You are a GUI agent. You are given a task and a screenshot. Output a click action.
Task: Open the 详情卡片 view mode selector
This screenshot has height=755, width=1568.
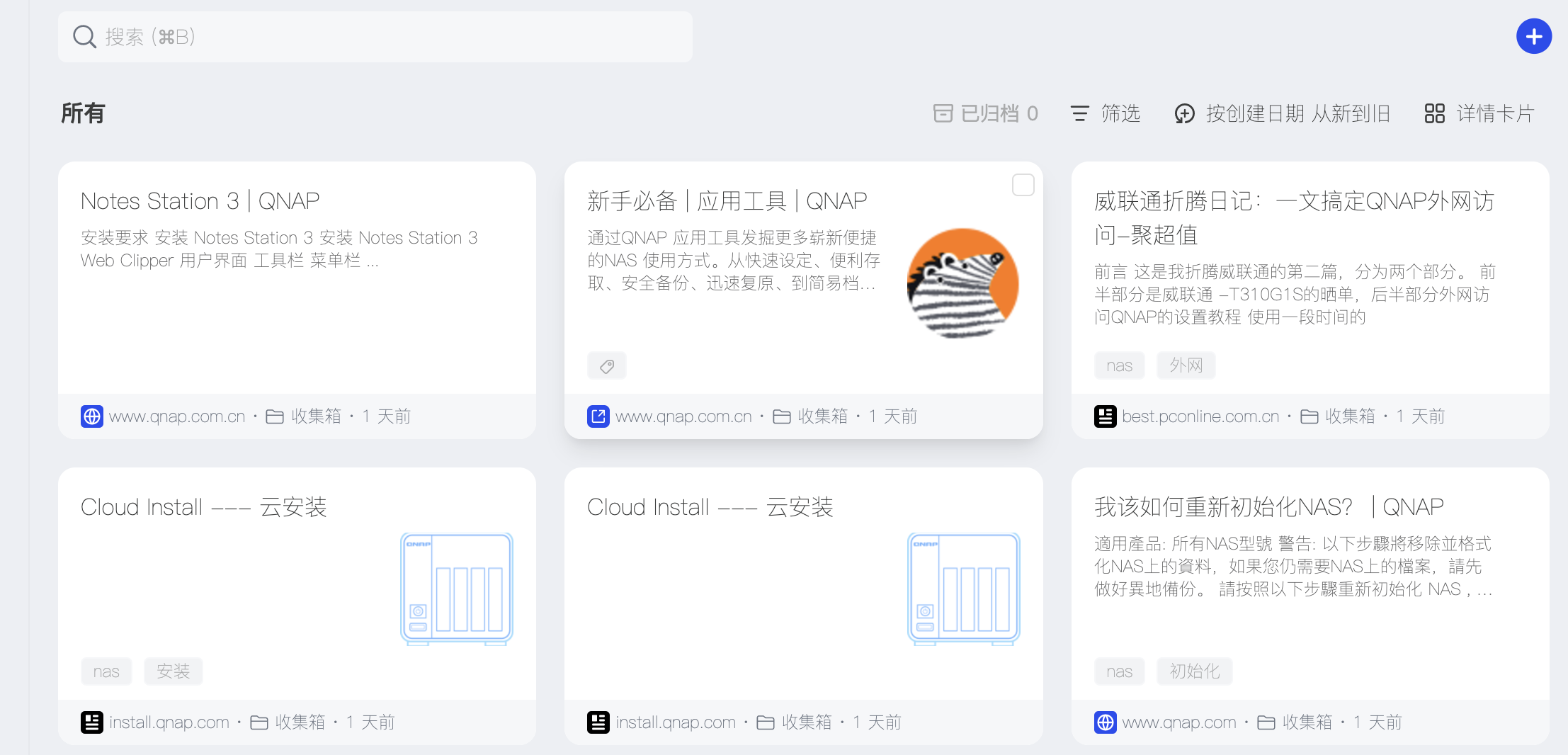click(1479, 113)
